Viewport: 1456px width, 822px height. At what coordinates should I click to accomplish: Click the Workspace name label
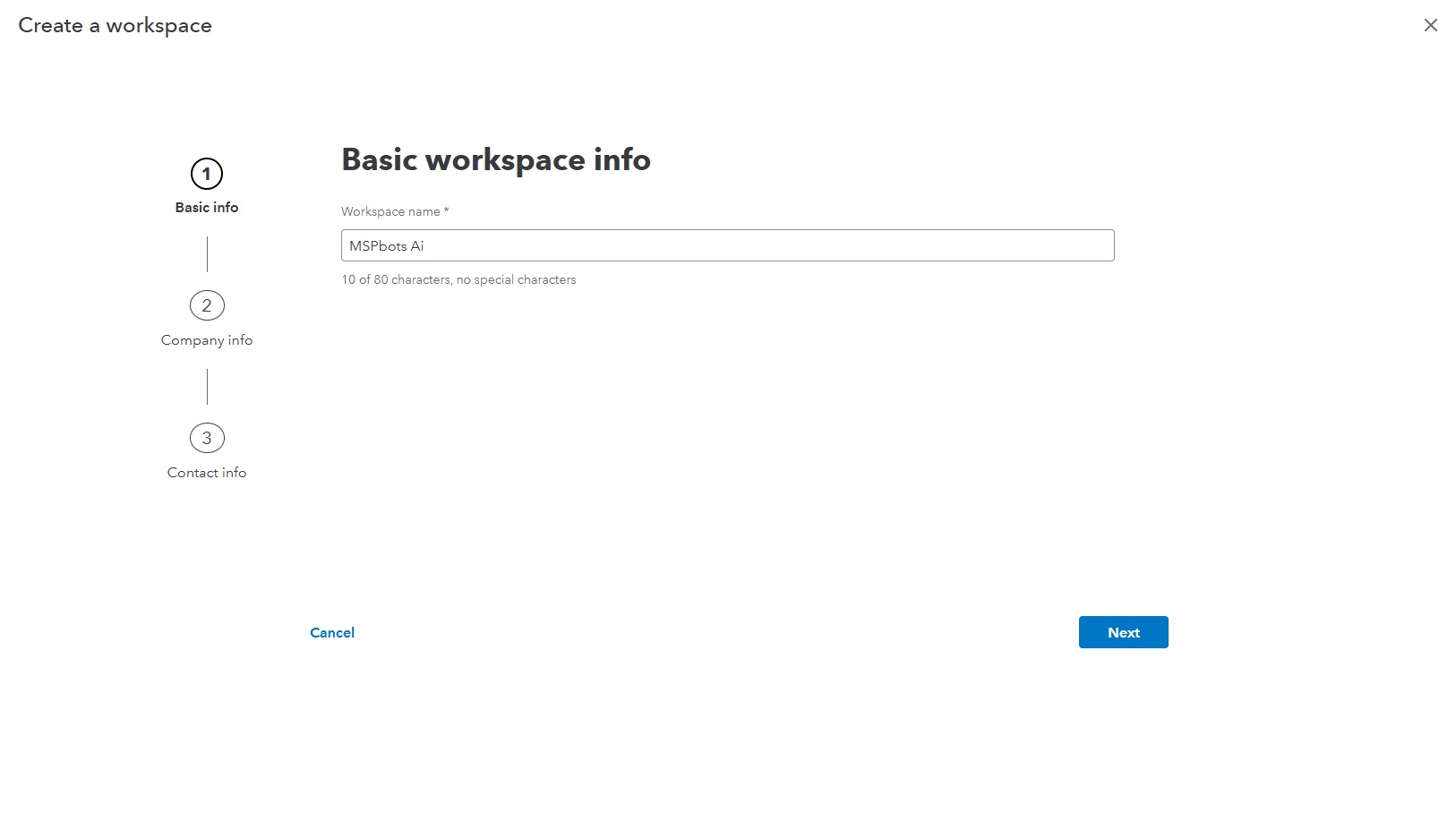(394, 211)
